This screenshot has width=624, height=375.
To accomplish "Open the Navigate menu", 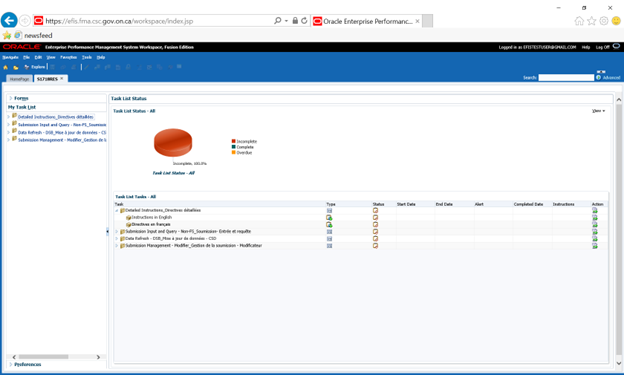I will (10, 57).
